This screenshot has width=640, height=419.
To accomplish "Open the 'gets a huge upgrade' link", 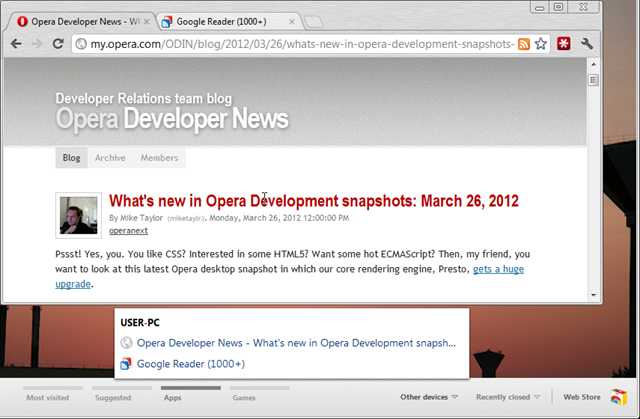I will (498, 269).
